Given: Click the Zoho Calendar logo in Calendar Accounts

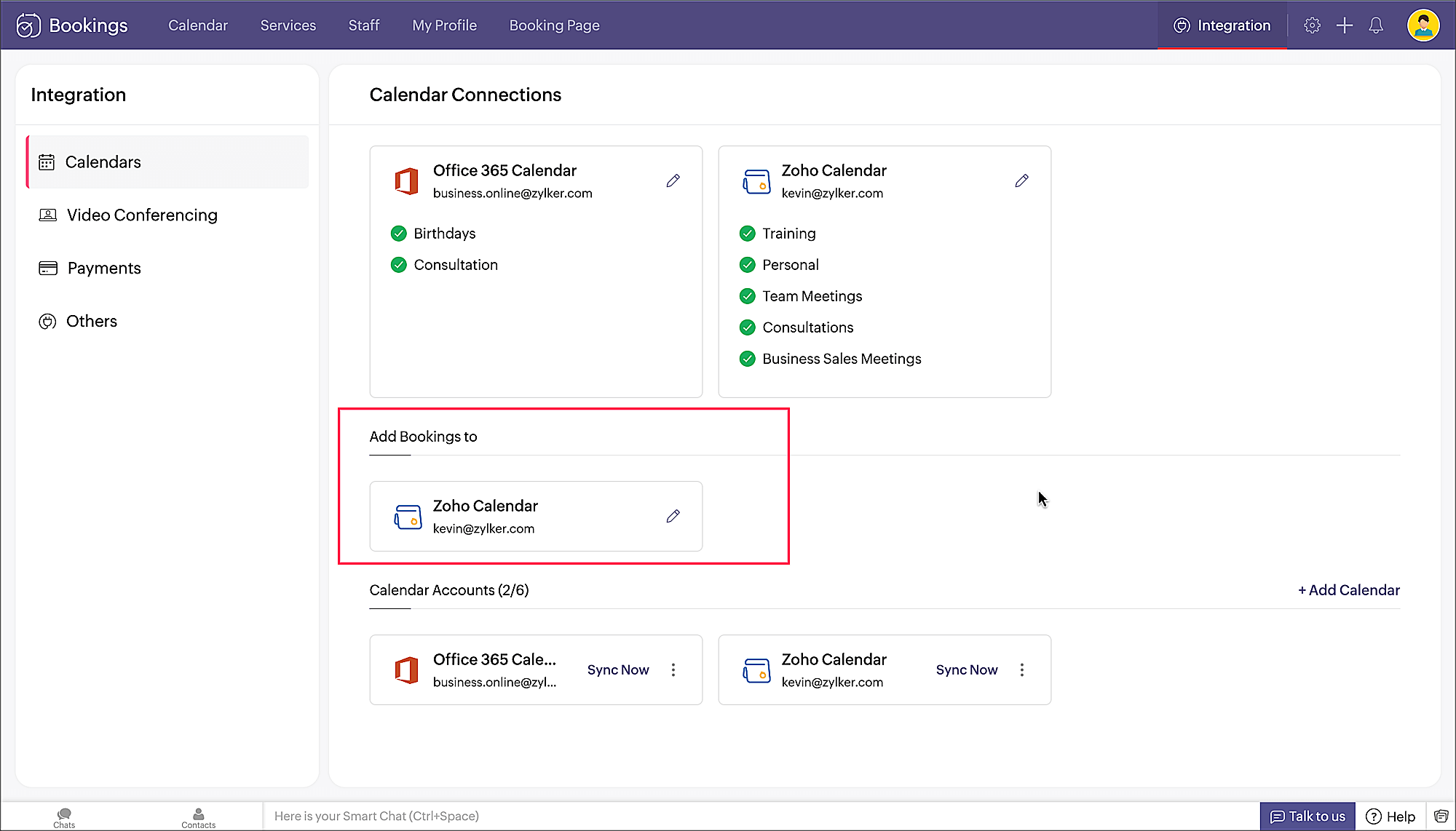Looking at the screenshot, I should click(x=756, y=670).
